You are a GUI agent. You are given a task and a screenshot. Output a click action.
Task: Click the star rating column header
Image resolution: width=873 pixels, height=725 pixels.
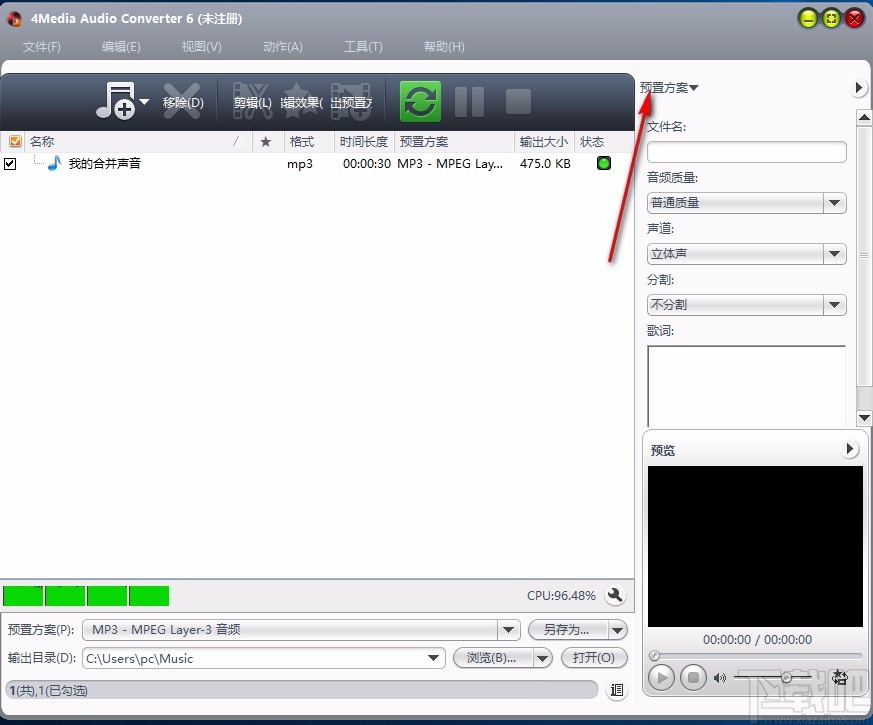[x=266, y=141]
